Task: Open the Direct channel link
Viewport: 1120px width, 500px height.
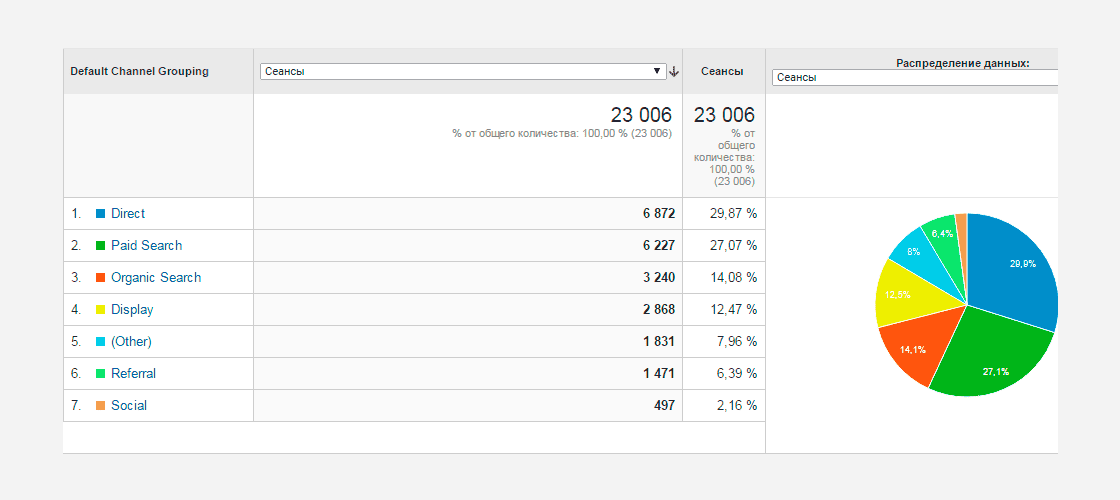Action: (128, 214)
